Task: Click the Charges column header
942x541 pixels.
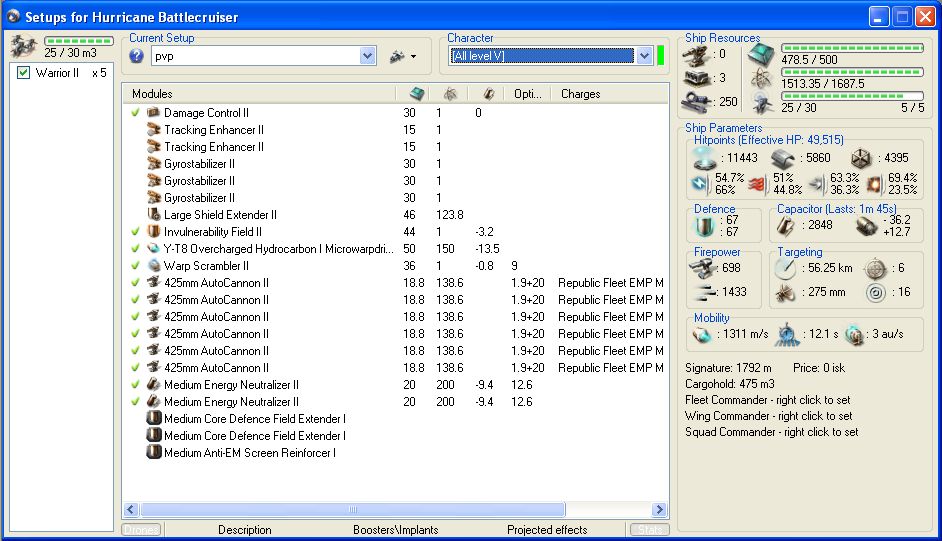Action: point(581,94)
